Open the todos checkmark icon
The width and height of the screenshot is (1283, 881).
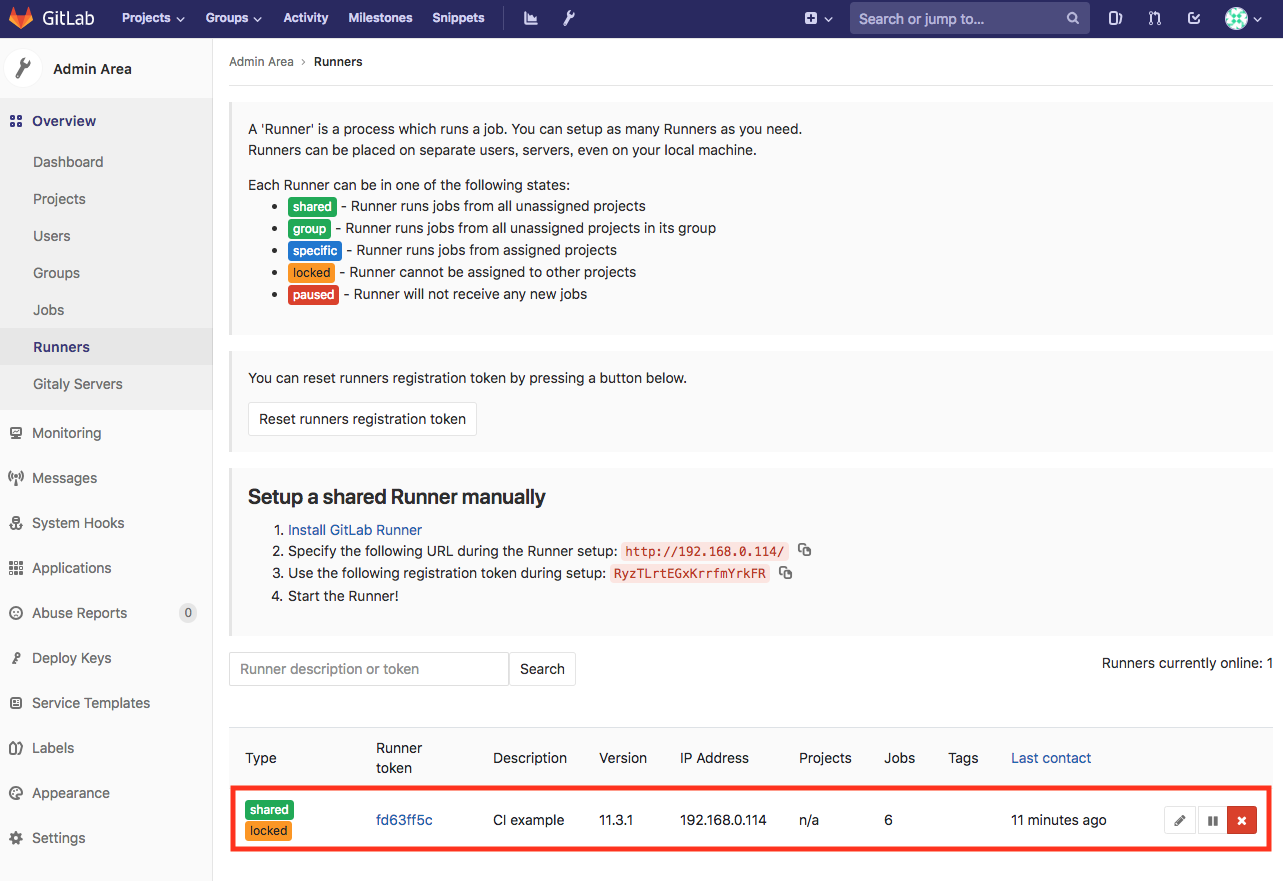(x=1194, y=18)
